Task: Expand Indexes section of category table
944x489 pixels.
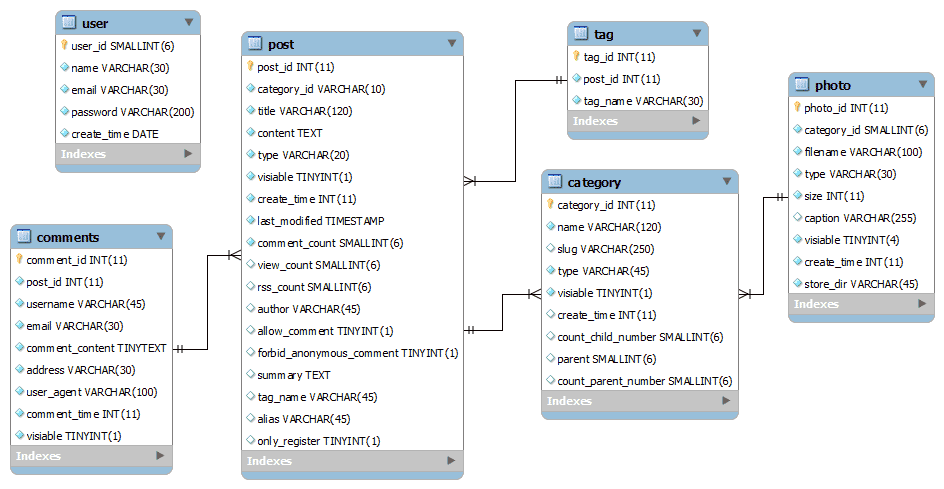Action: pos(726,401)
